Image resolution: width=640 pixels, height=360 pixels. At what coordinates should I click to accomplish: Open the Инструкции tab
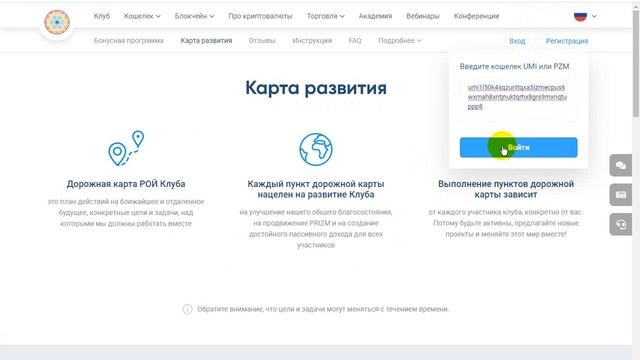[x=312, y=40]
